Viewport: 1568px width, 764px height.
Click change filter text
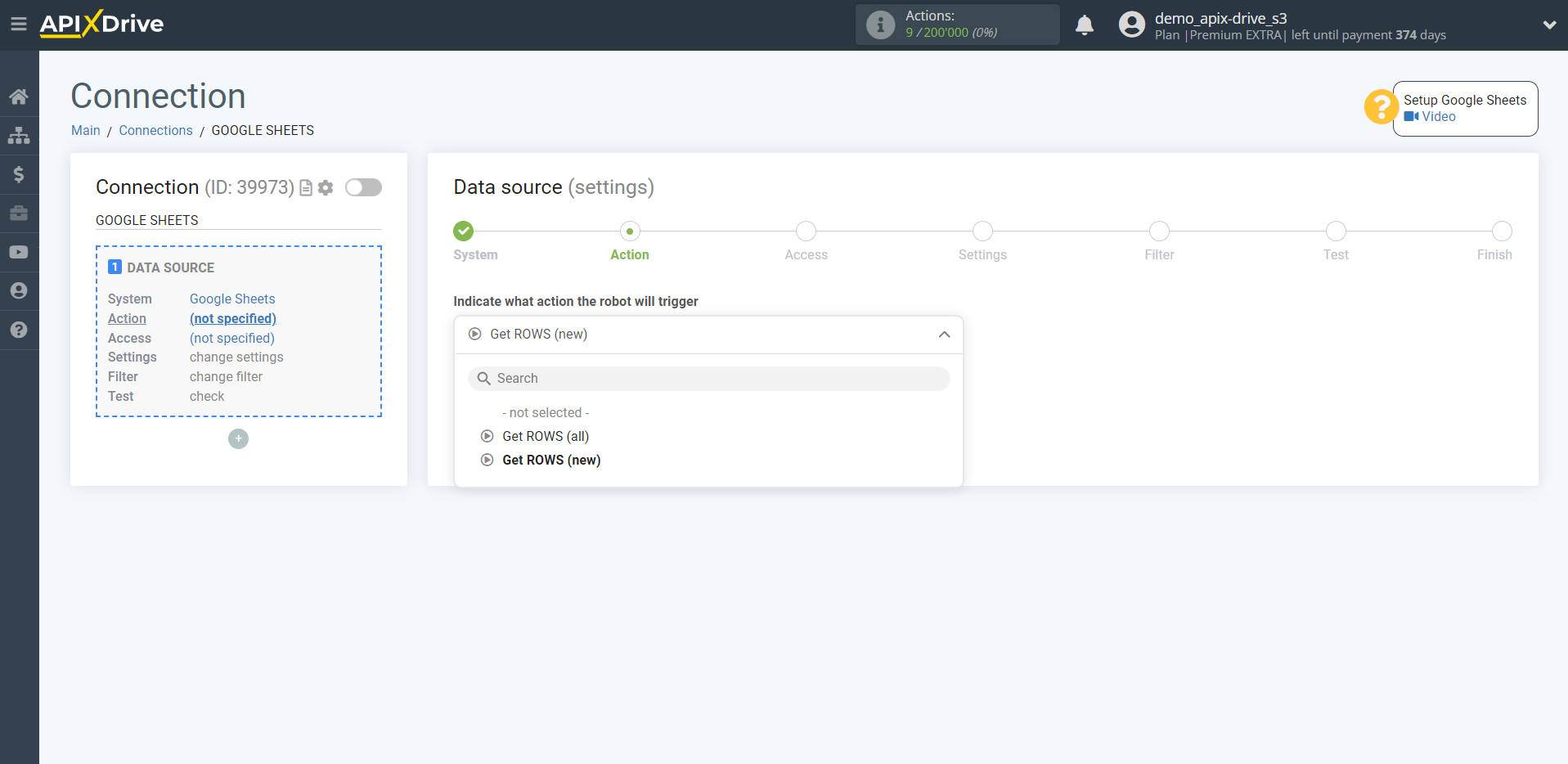[x=226, y=377]
